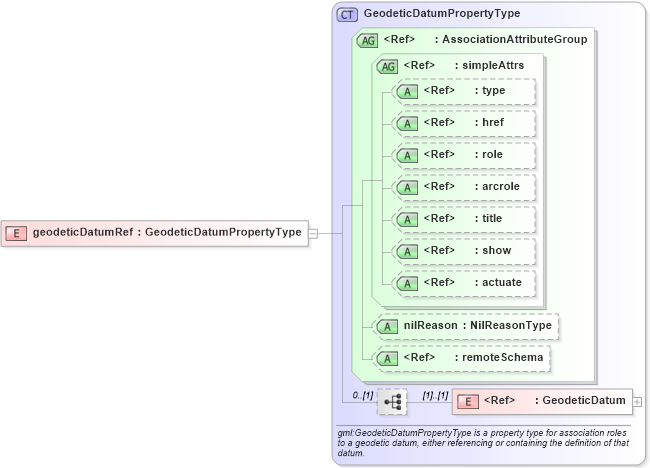Screen dimensions: 650x468
Task: Select the GeodeticDatumPropertyType complex type title
Action: pos(442,13)
